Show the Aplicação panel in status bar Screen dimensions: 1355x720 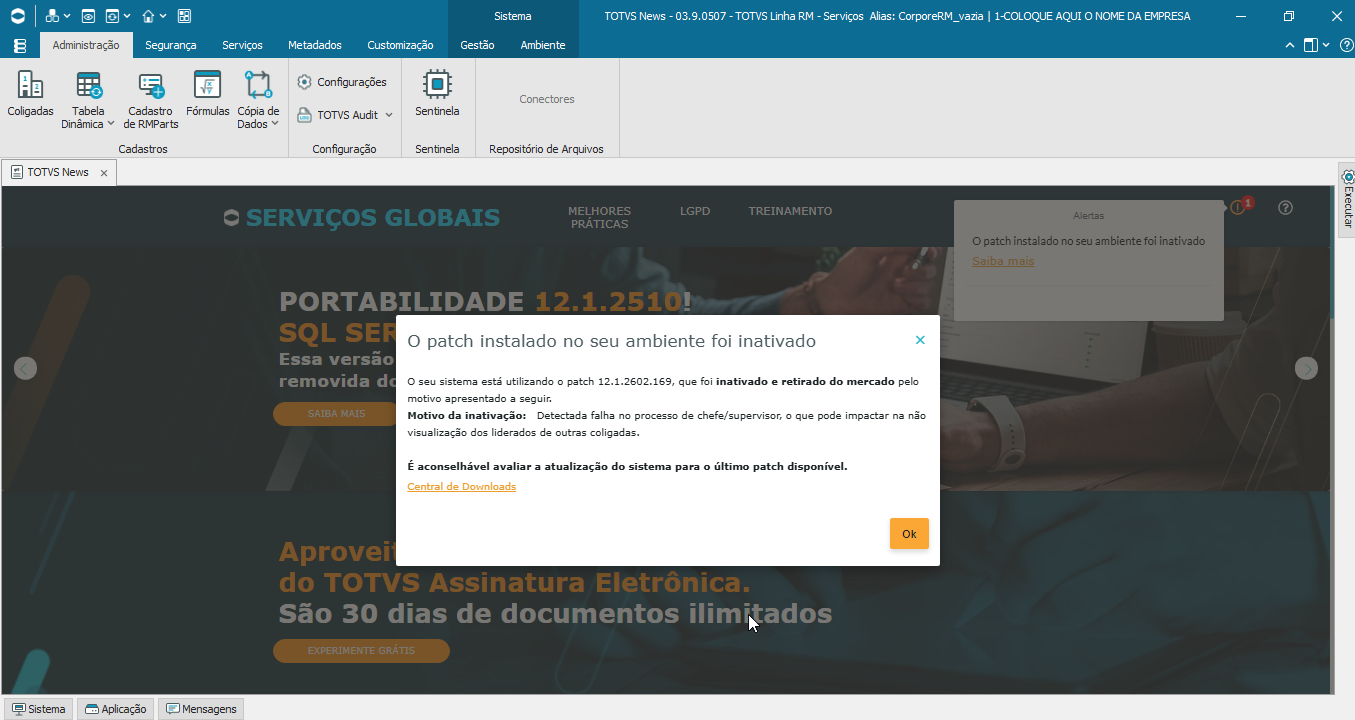[x=116, y=709]
